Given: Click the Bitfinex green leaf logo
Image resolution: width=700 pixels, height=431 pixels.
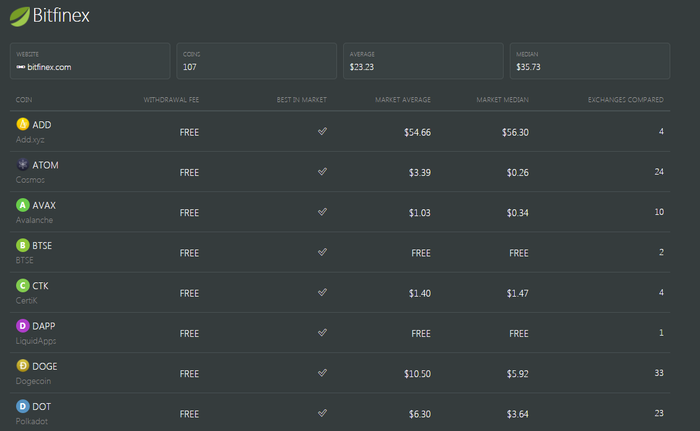Looking at the screenshot, I should point(20,17).
